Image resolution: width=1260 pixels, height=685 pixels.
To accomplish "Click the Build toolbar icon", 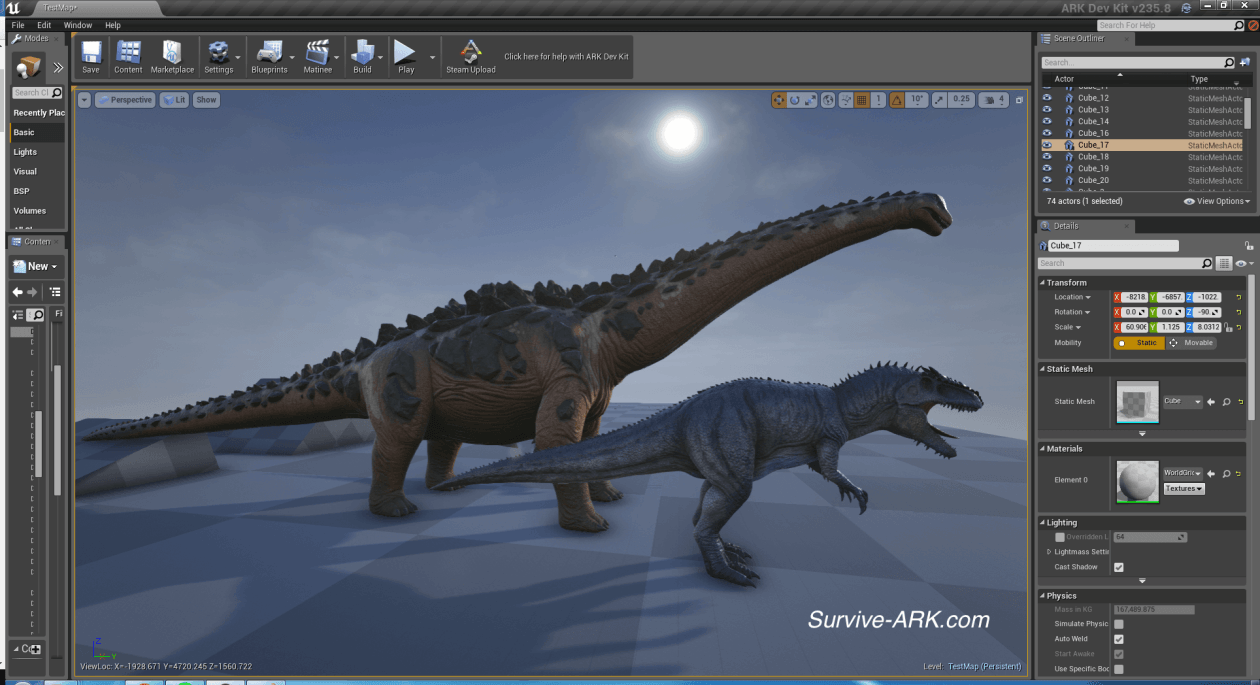I will click(x=362, y=56).
